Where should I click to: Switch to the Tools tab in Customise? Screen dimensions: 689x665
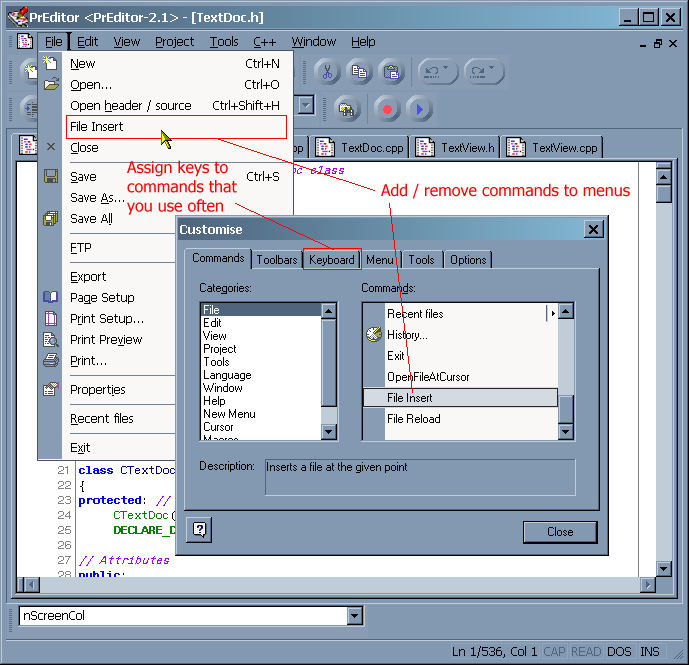(421, 260)
